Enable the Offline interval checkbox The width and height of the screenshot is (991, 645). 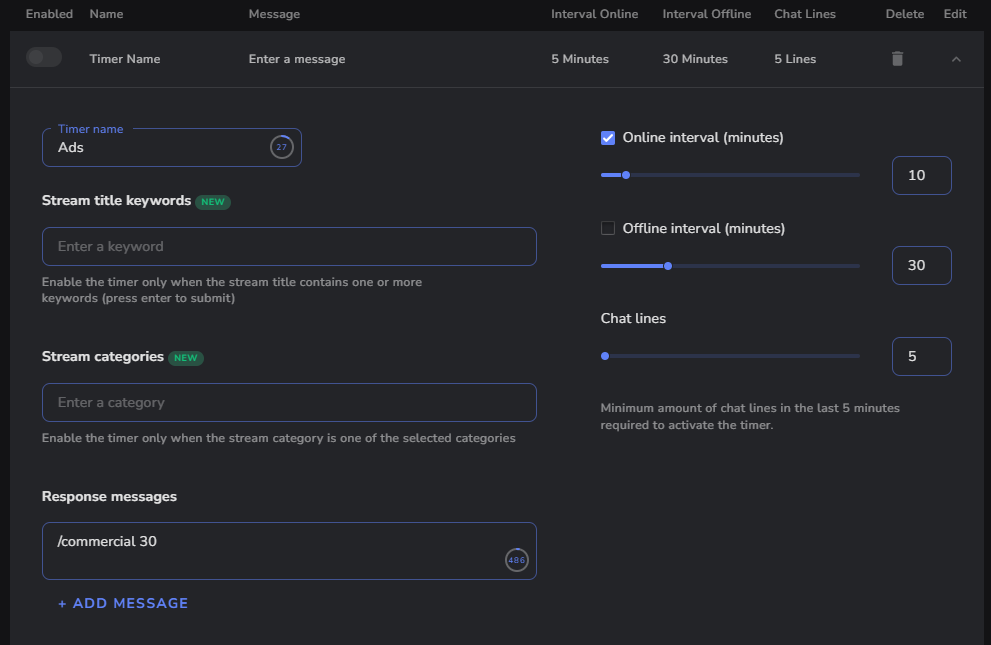pos(608,228)
